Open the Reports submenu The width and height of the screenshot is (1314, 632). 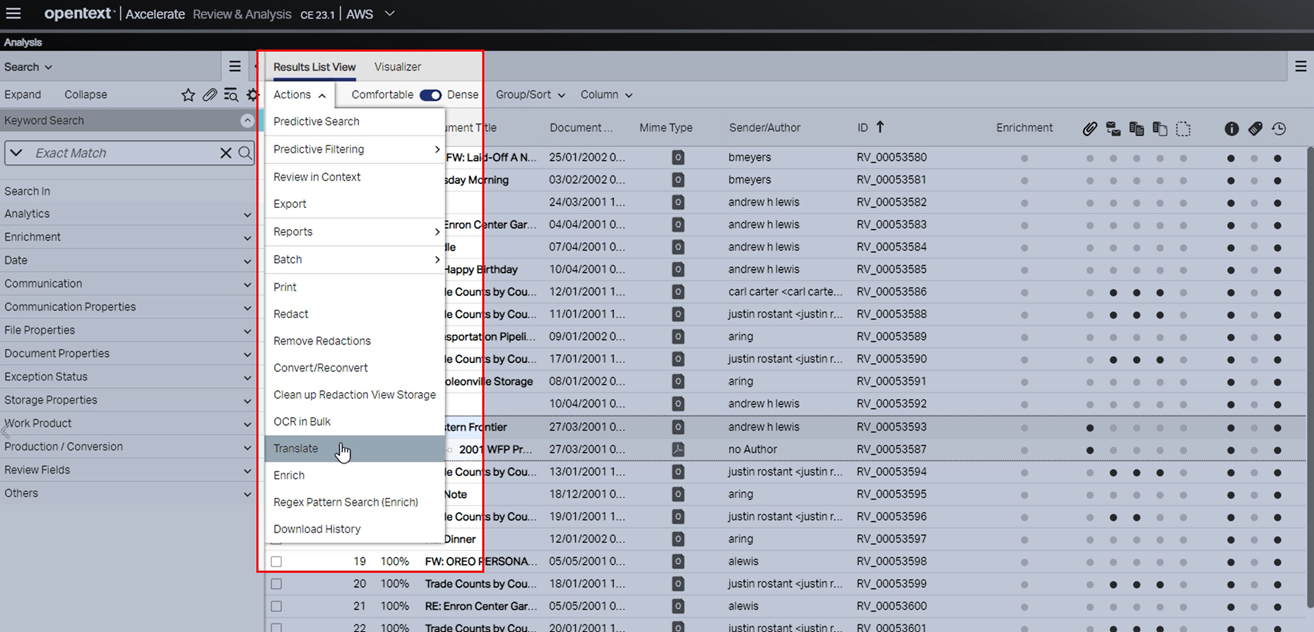pyautogui.click(x=355, y=232)
